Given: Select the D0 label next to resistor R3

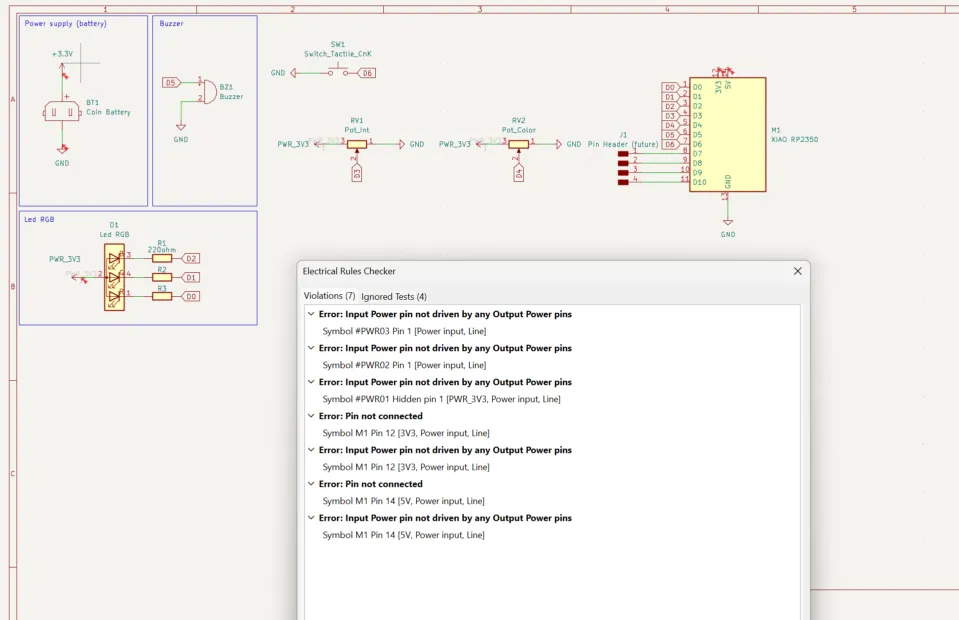Looking at the screenshot, I should point(191,297).
